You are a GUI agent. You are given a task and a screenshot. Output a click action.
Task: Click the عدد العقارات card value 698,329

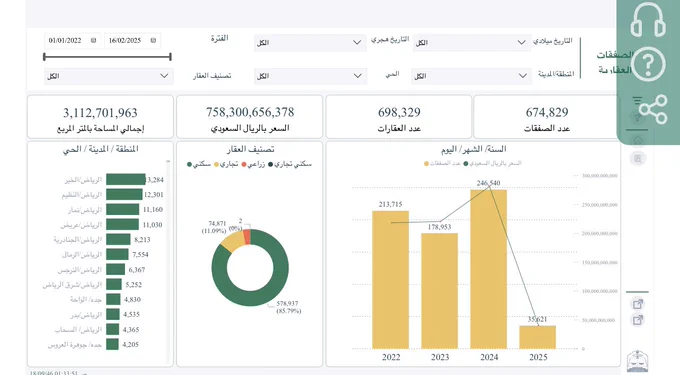pos(399,112)
